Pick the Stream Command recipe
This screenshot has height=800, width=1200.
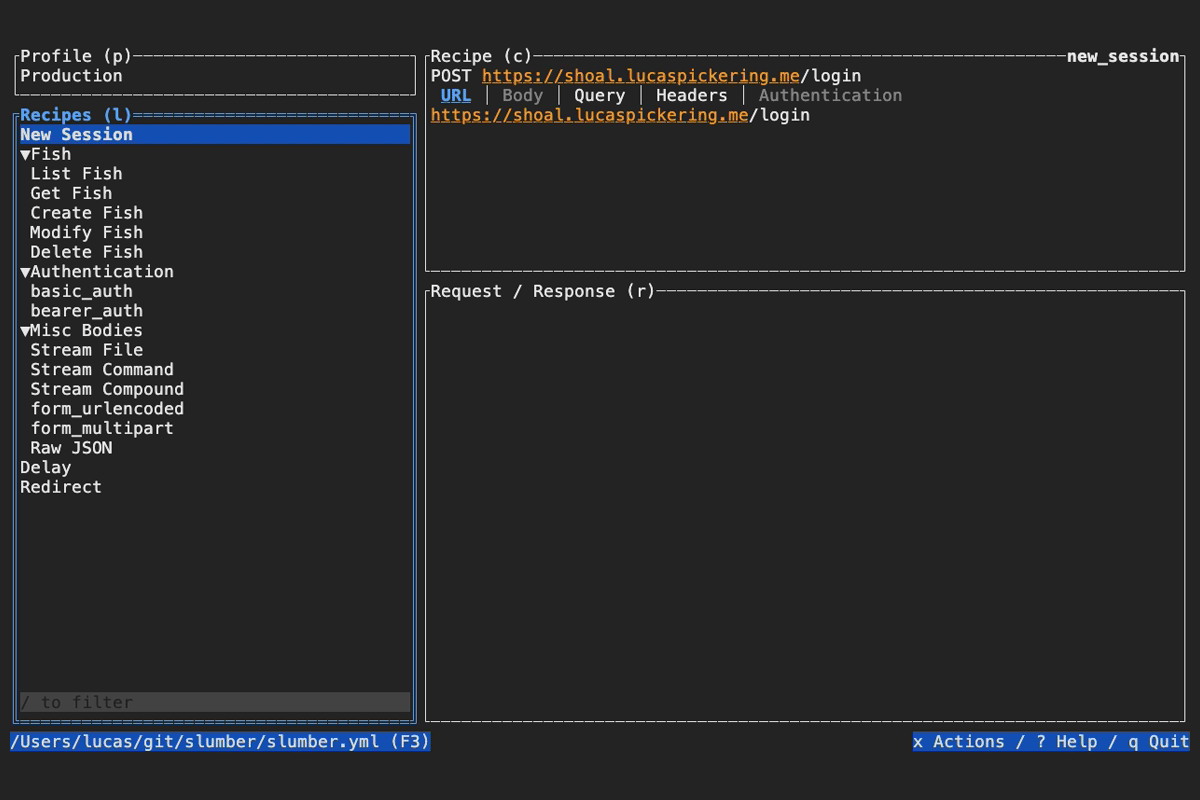[x=101, y=370]
